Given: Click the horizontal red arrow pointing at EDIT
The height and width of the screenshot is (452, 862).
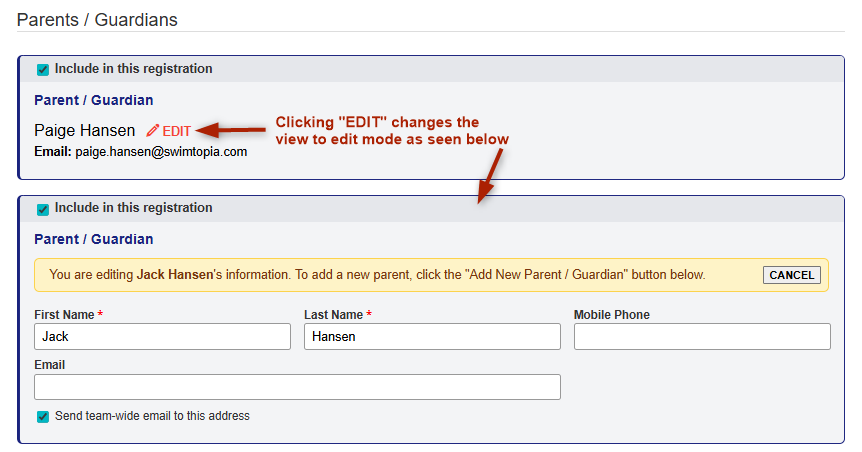Looking at the screenshot, I should [233, 130].
